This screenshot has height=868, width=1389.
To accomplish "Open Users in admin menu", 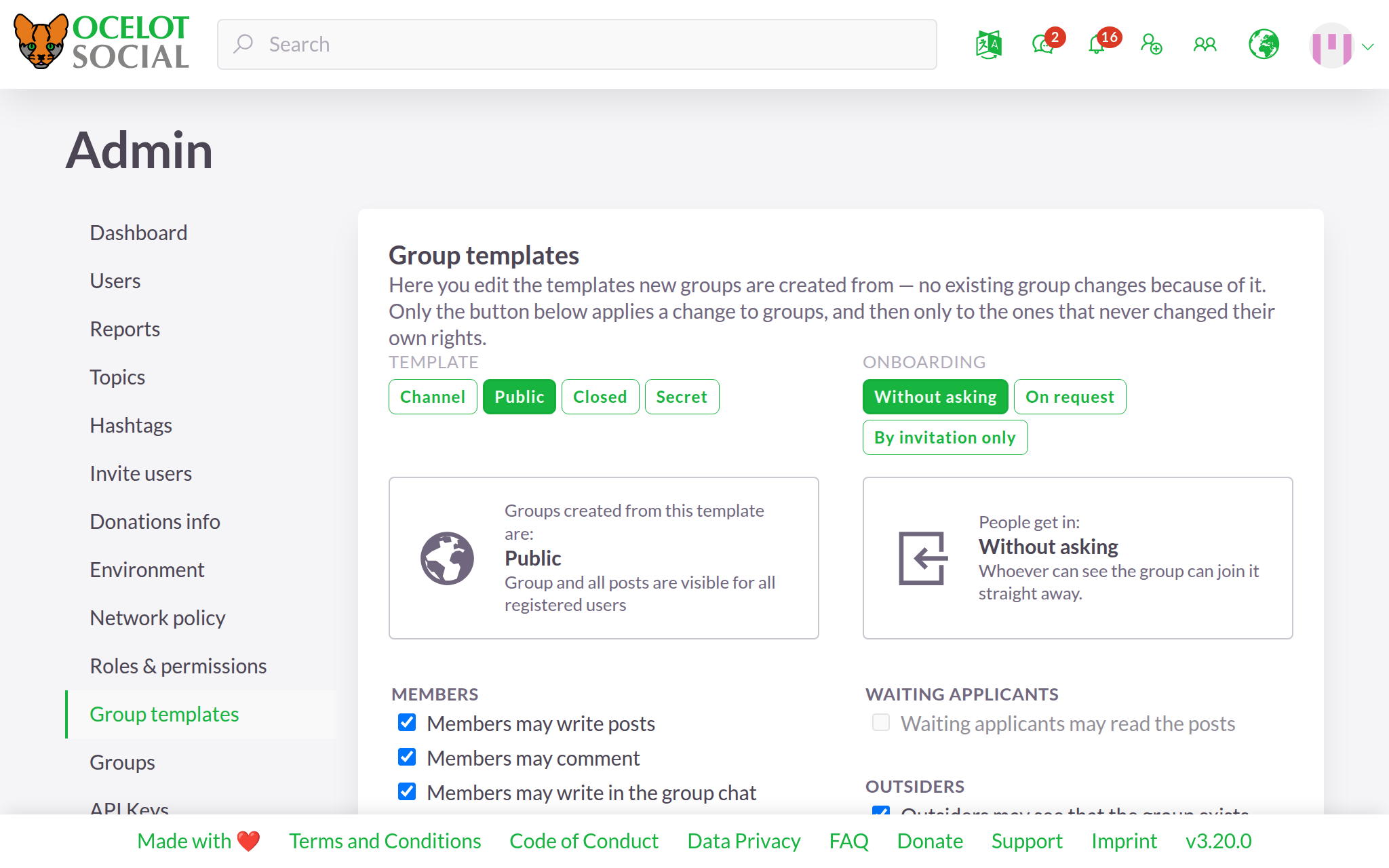I will (201, 281).
